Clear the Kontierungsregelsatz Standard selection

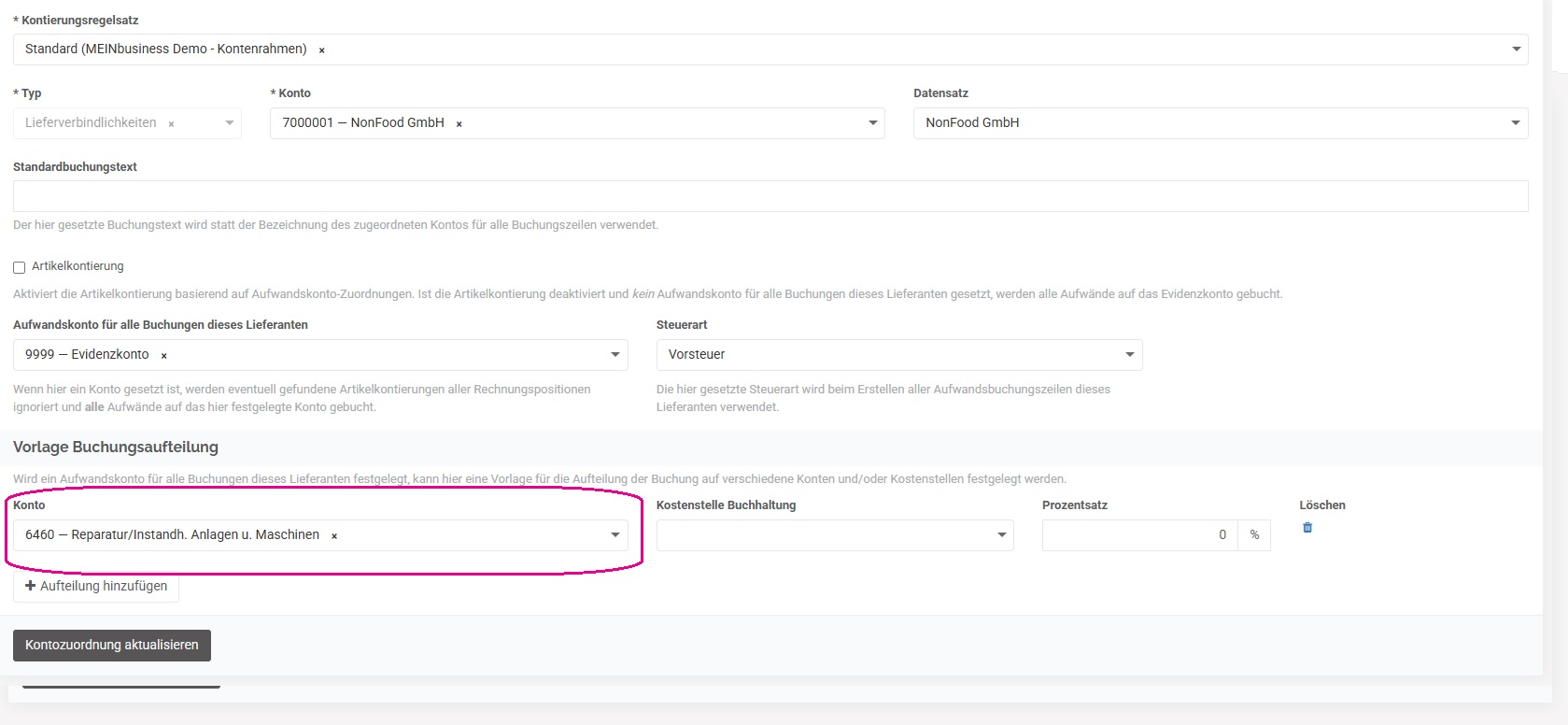(322, 50)
